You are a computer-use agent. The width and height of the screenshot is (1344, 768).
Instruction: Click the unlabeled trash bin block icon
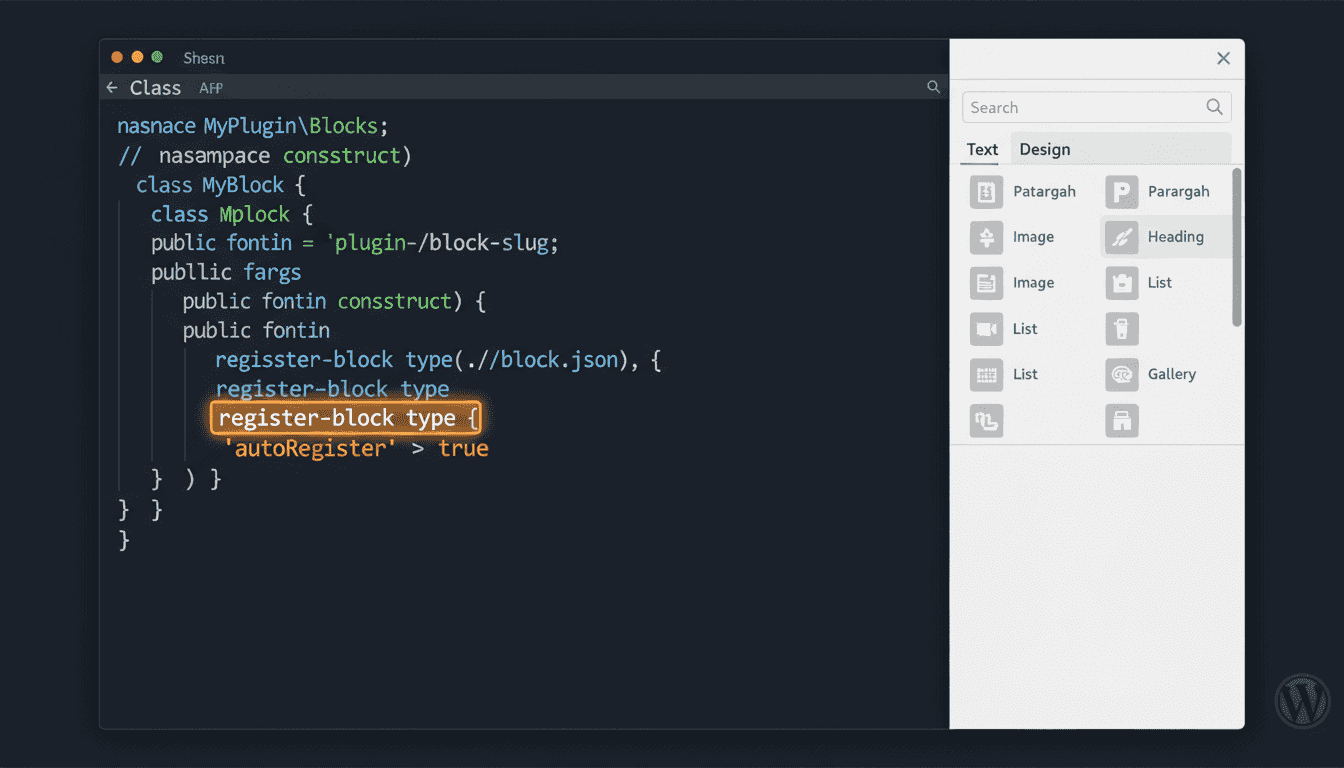1122,329
